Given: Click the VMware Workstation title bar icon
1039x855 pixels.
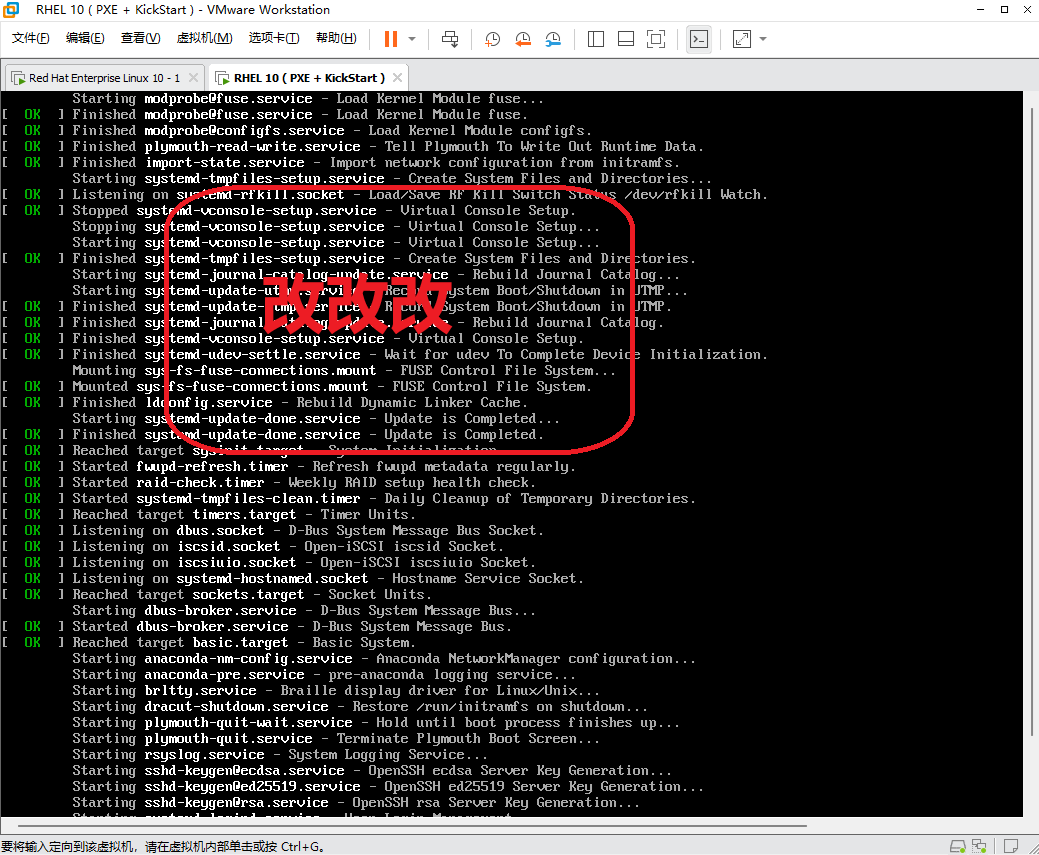Looking at the screenshot, I should [11, 9].
